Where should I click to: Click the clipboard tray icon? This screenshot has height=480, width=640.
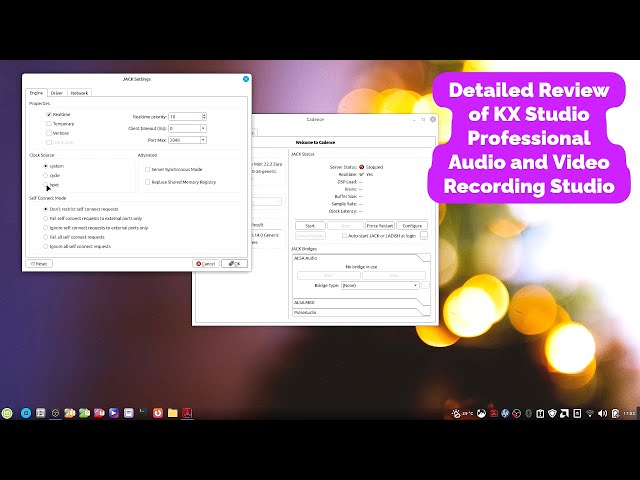click(540, 413)
